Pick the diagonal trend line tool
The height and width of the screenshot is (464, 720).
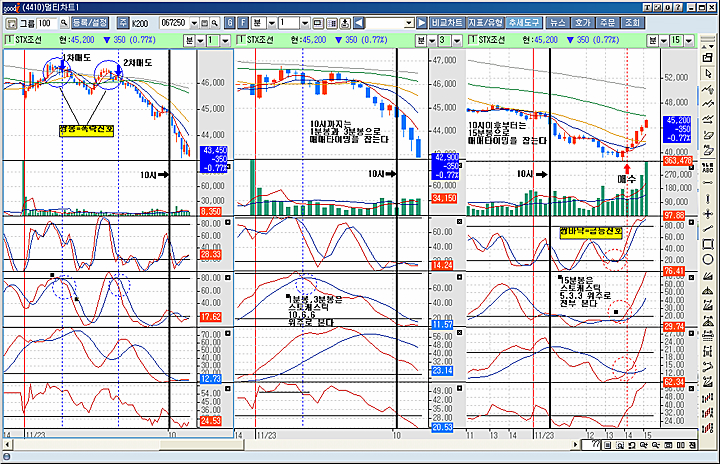click(x=708, y=229)
